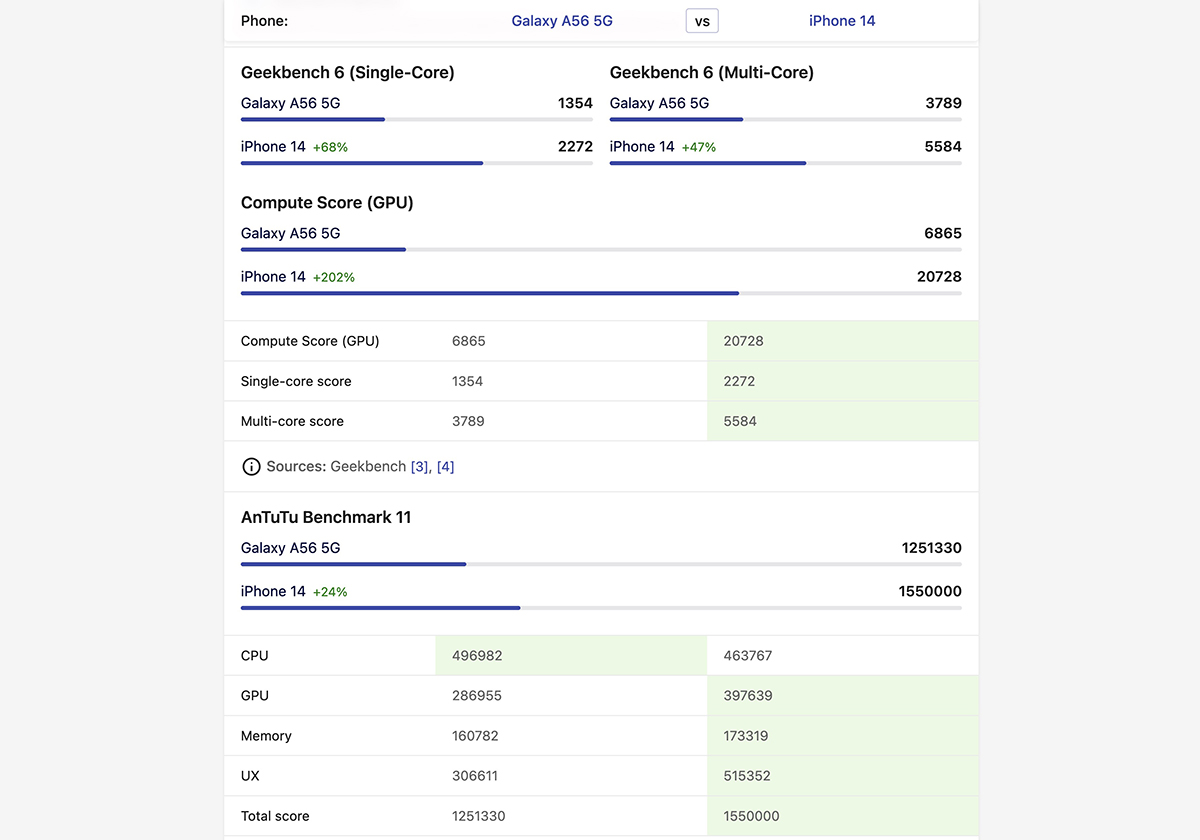Click the Total score row label
This screenshot has height=840, width=1200.
[x=275, y=816]
